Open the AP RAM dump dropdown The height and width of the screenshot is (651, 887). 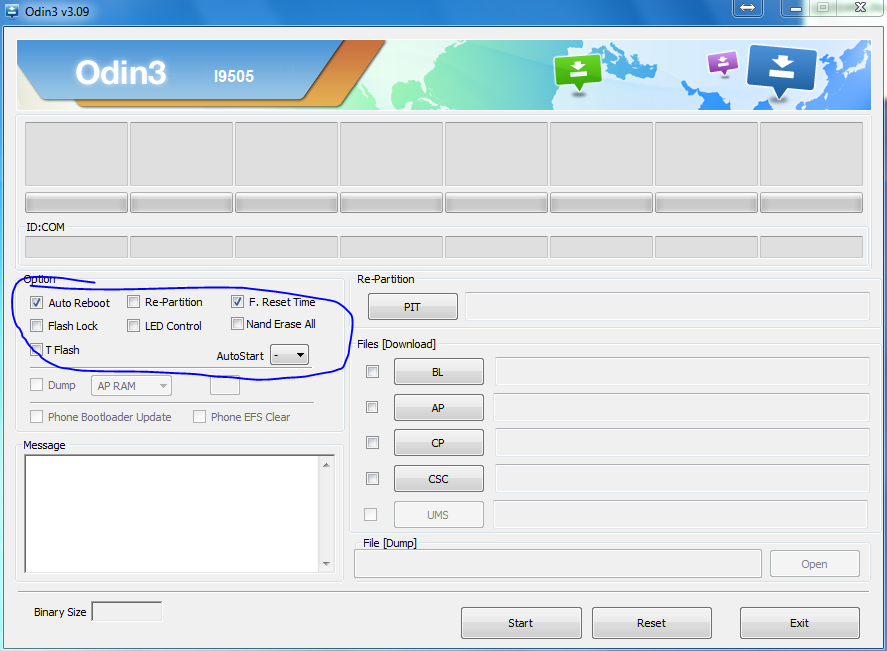click(131, 386)
